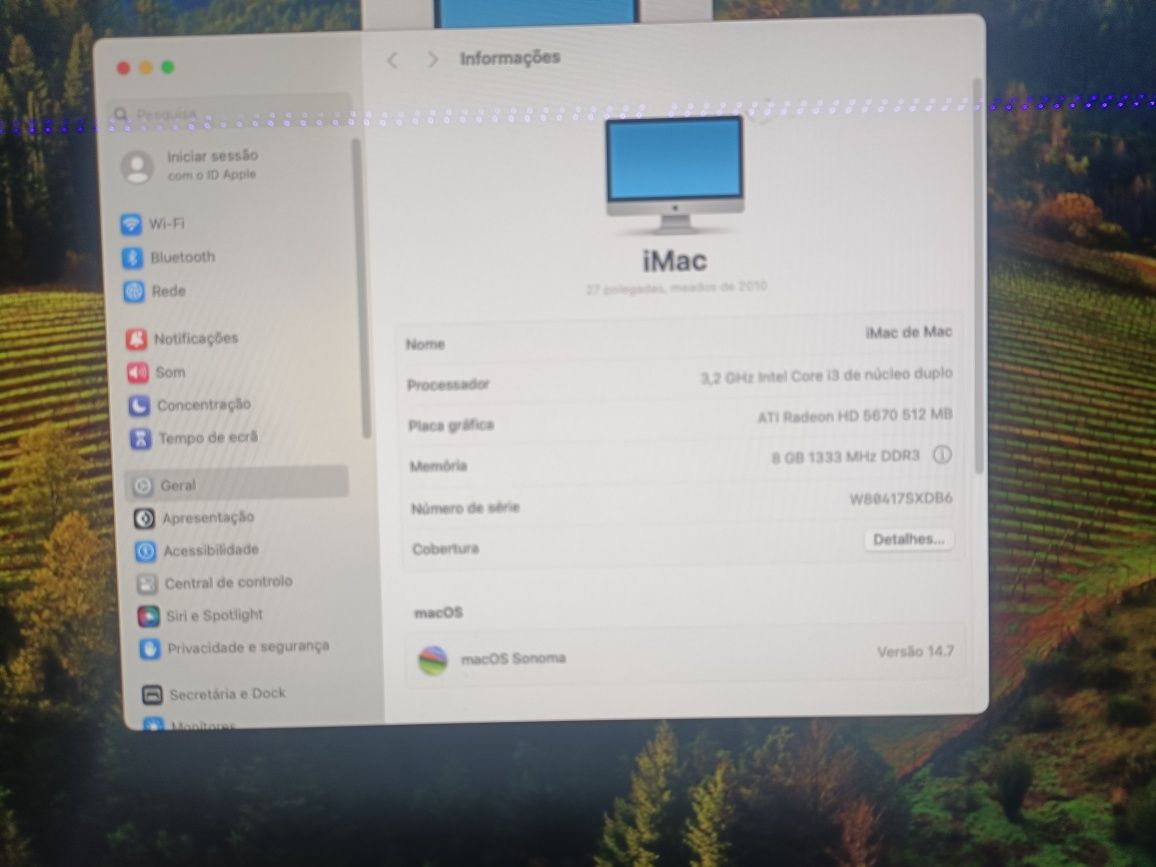Screen dimensions: 1156x867
Task: Click the iMac de Mac name value
Action: click(x=908, y=332)
